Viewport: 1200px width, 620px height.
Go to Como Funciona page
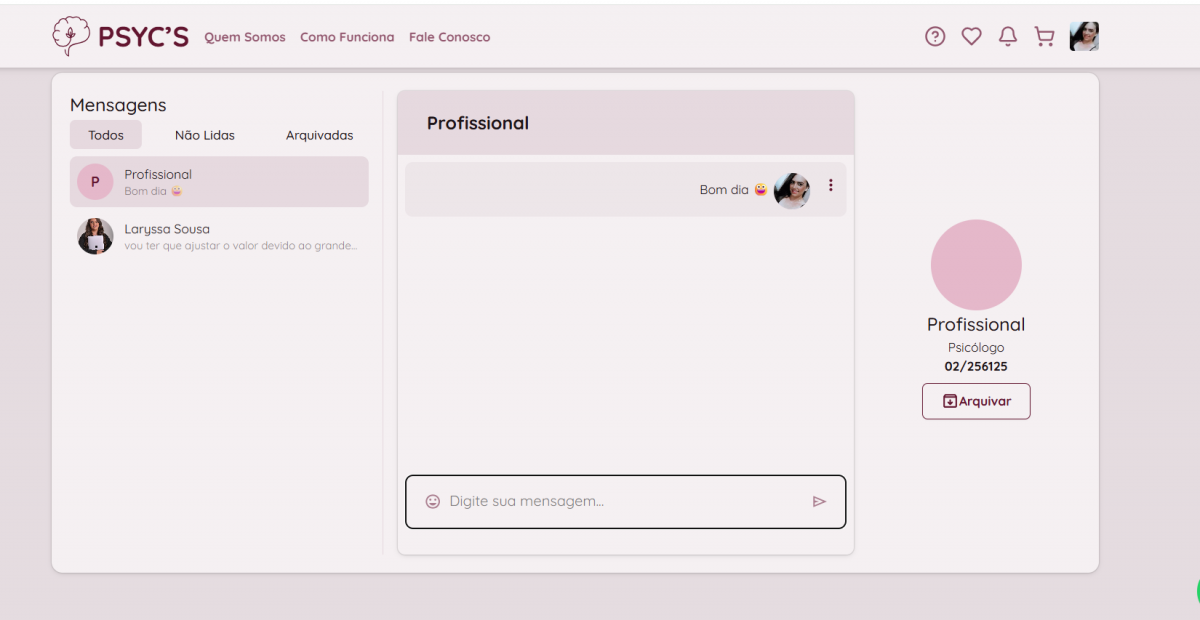pos(347,37)
